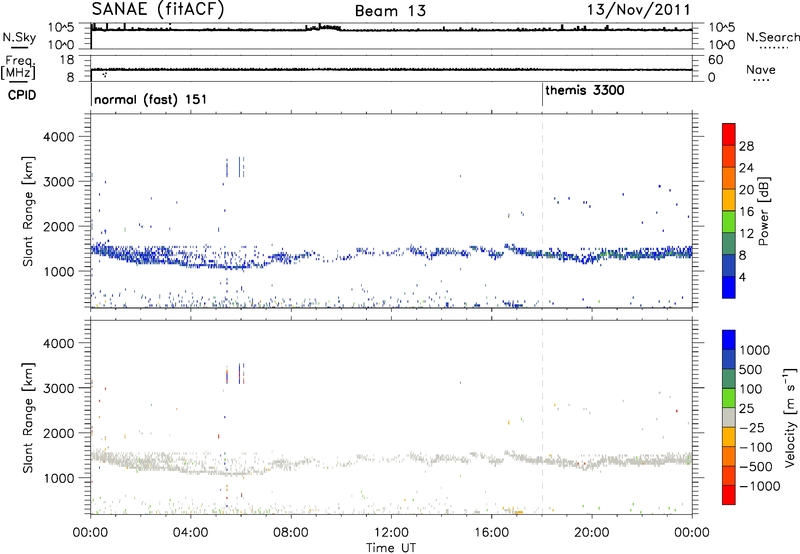Image resolution: width=800 pixels, height=554 pixels.
Task: Click the 04:00 time tick label
Action: 191,533
